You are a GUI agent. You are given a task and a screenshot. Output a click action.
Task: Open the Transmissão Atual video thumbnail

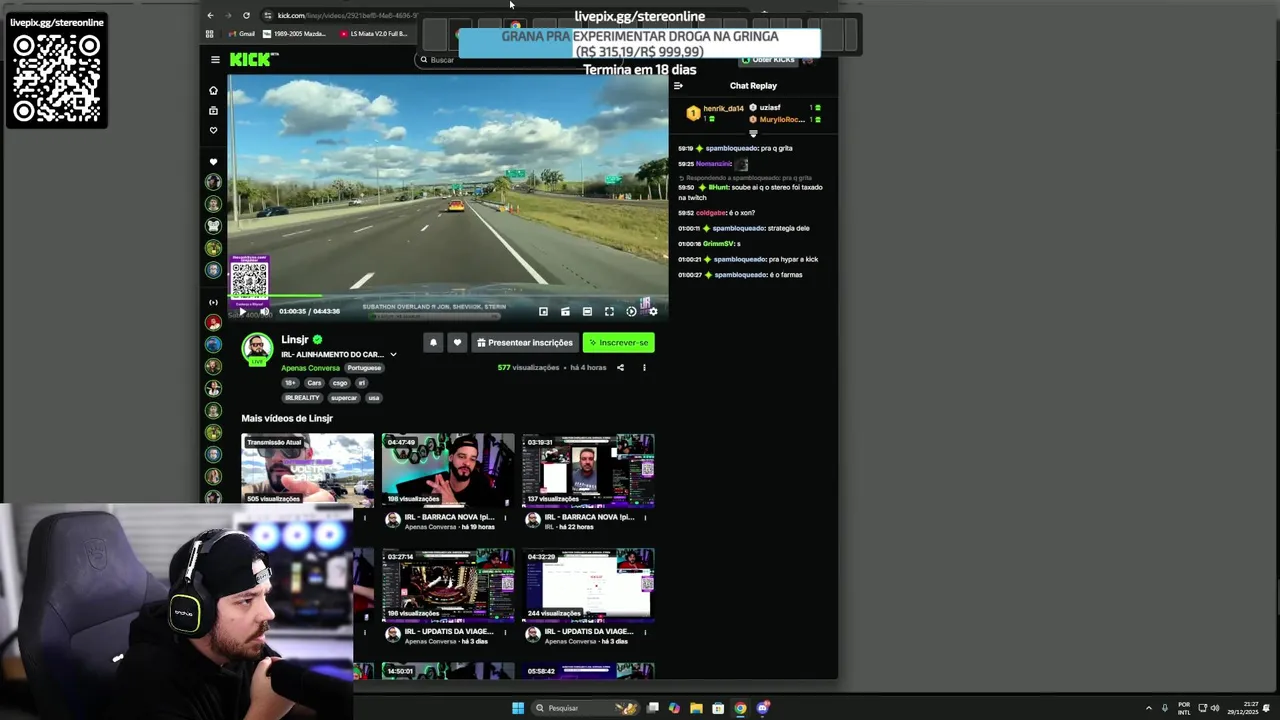(307, 470)
